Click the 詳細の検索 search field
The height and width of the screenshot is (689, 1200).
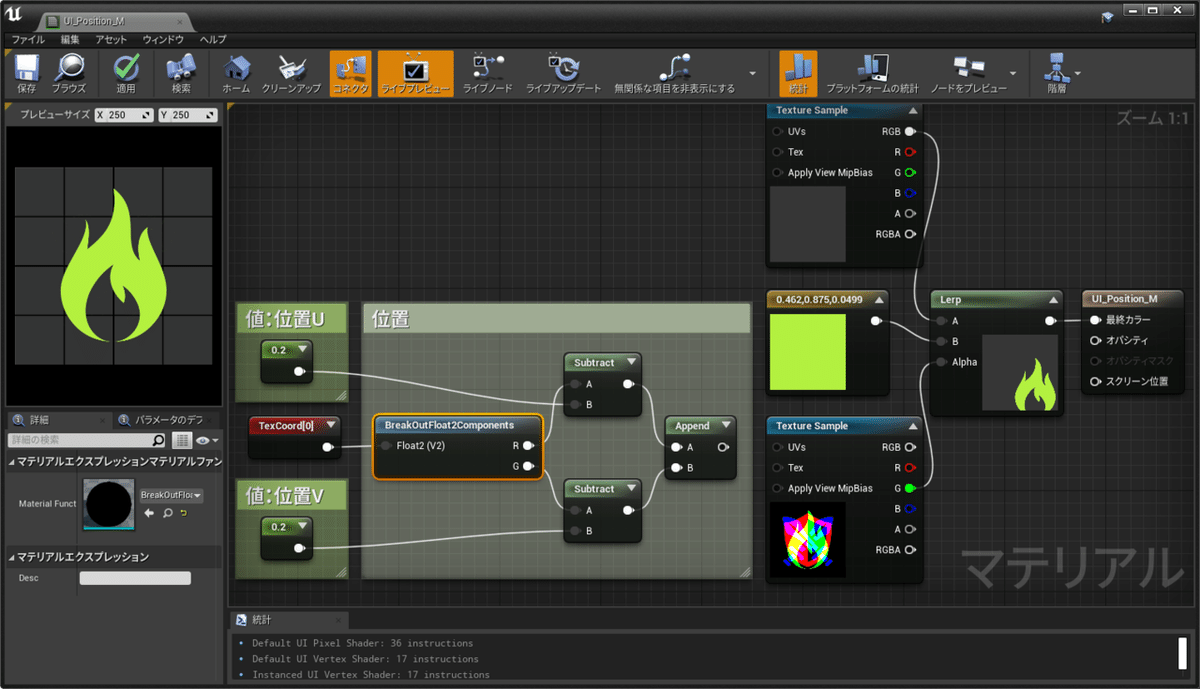coord(87,440)
